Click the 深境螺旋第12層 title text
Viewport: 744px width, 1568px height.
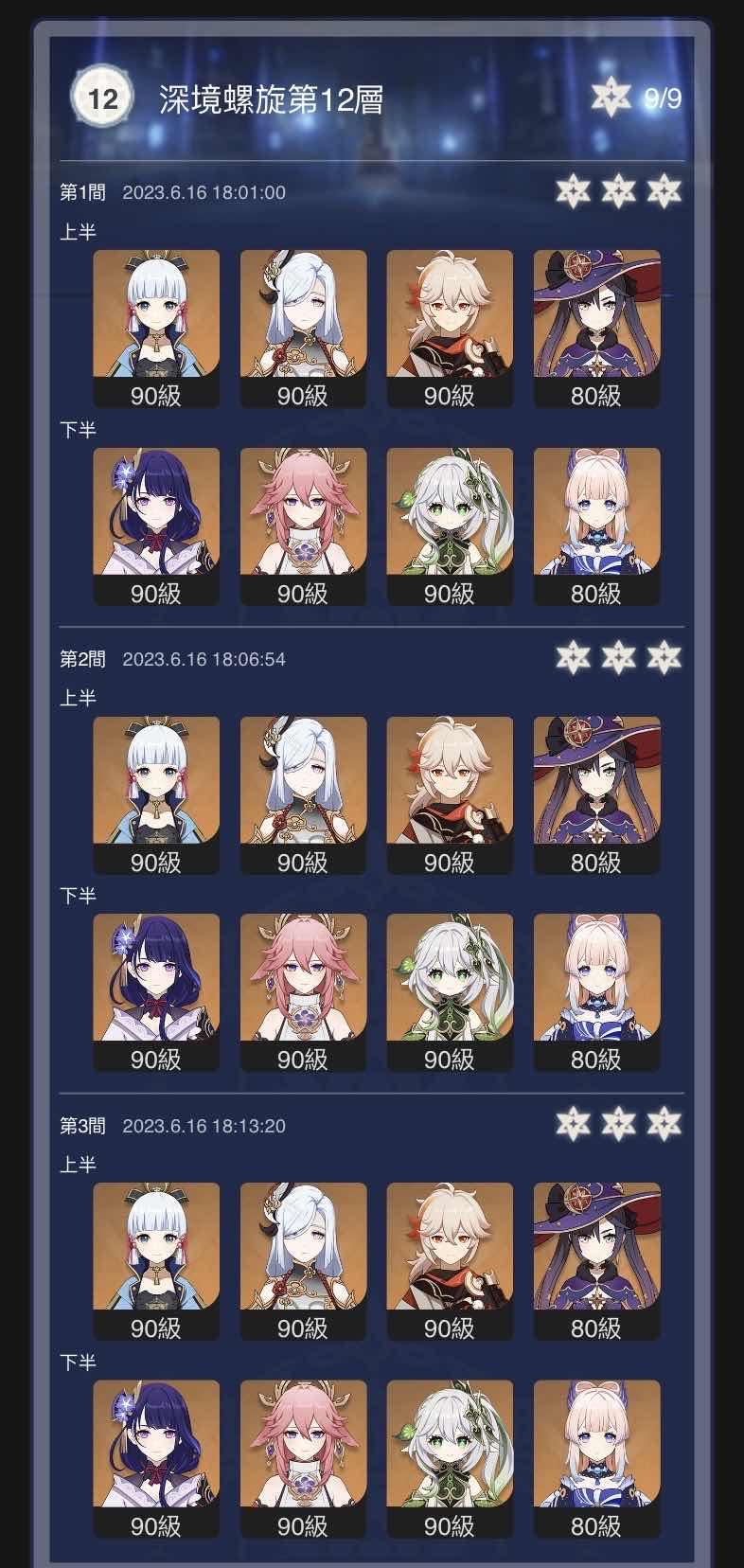pos(271,98)
